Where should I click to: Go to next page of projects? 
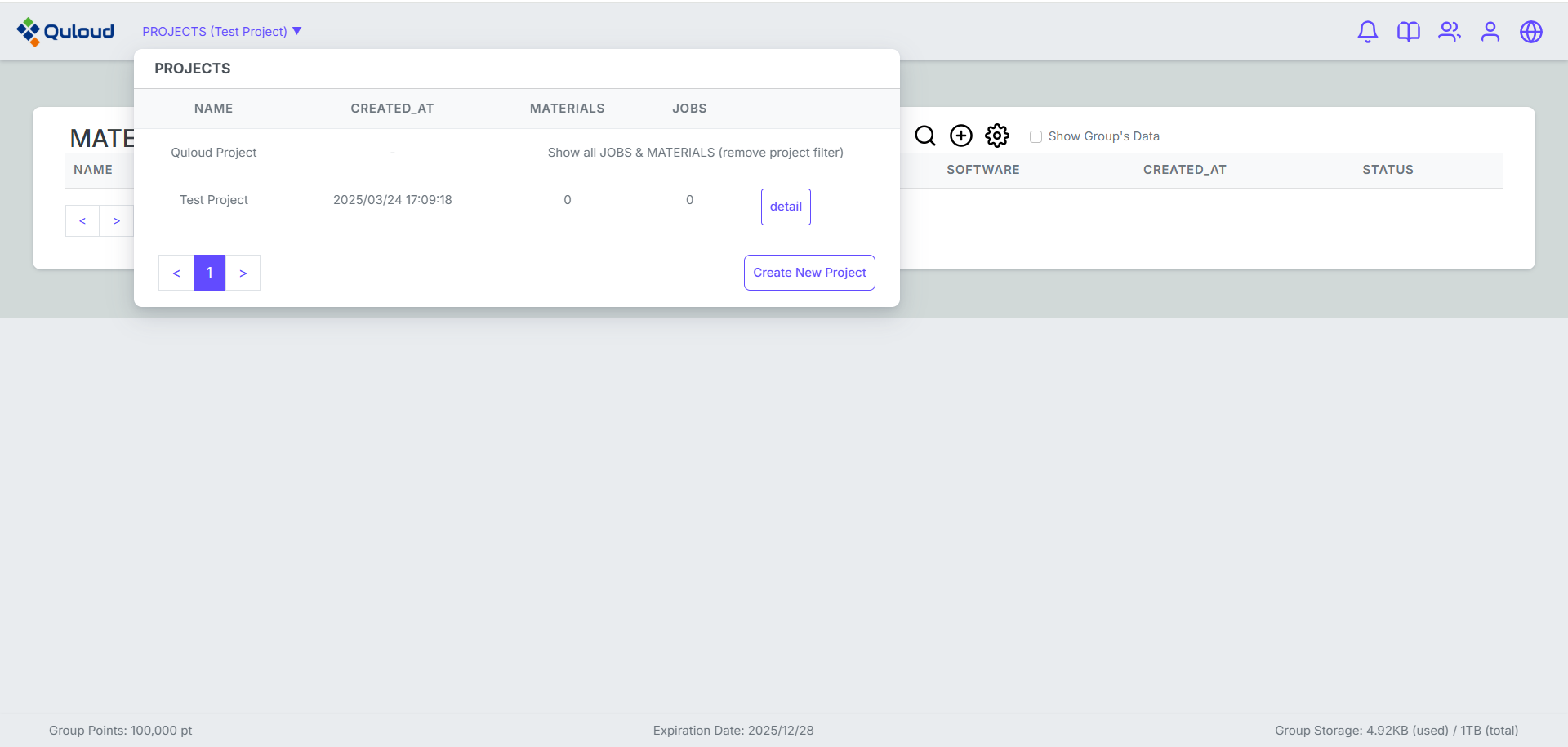[x=243, y=273]
